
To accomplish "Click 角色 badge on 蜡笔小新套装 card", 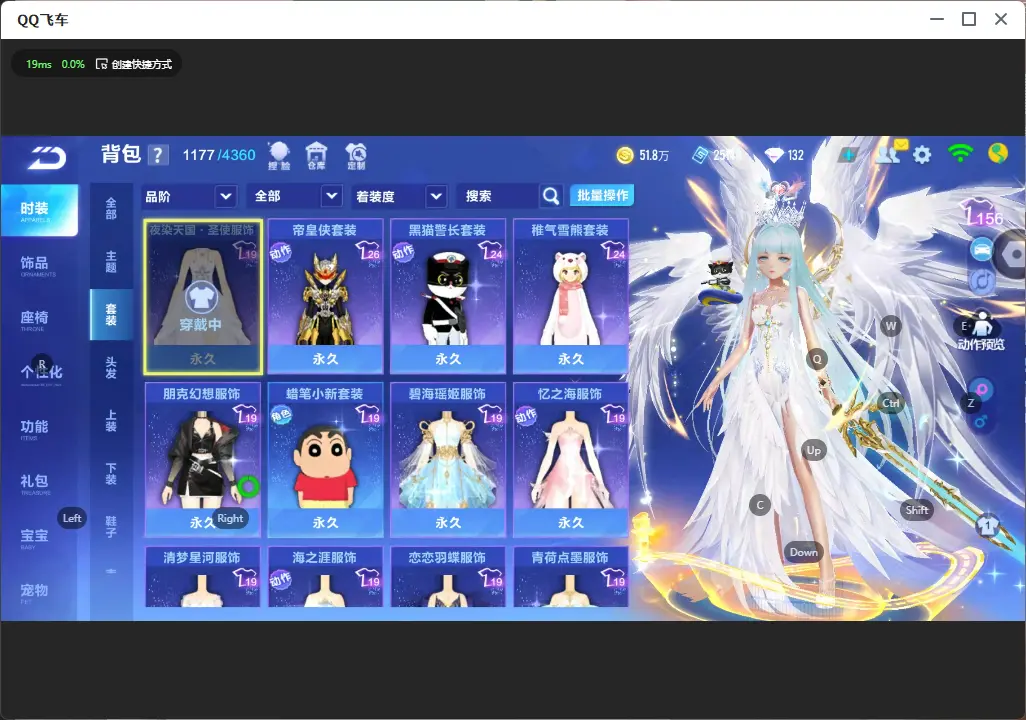I will click(281, 415).
